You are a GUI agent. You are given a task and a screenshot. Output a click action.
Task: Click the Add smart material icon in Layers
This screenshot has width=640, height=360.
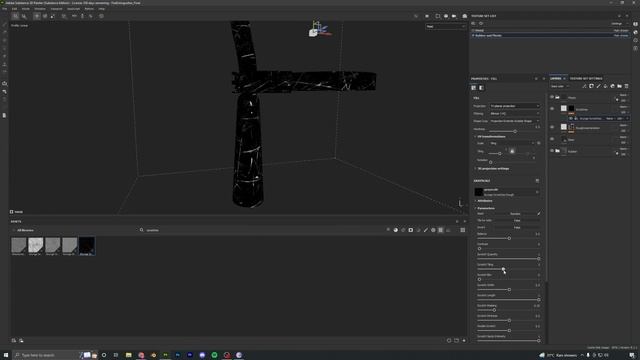612,86
